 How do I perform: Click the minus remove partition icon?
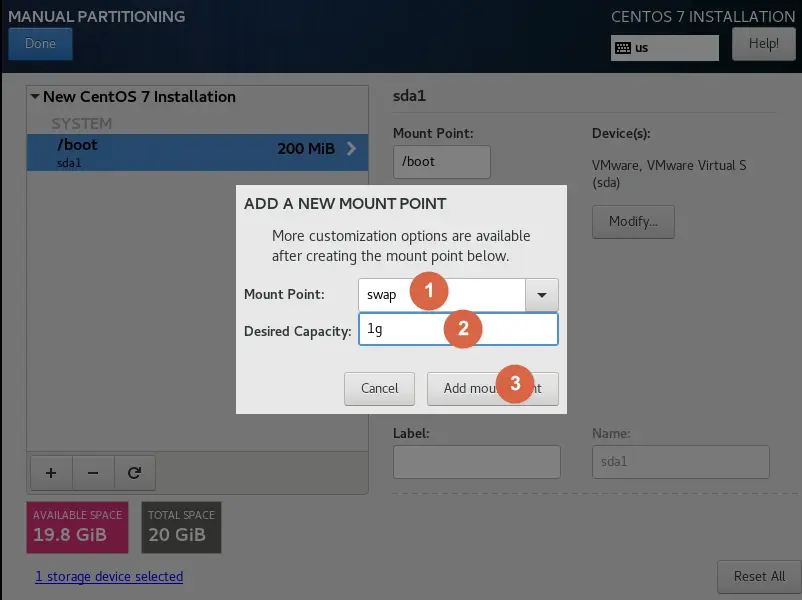[93, 473]
